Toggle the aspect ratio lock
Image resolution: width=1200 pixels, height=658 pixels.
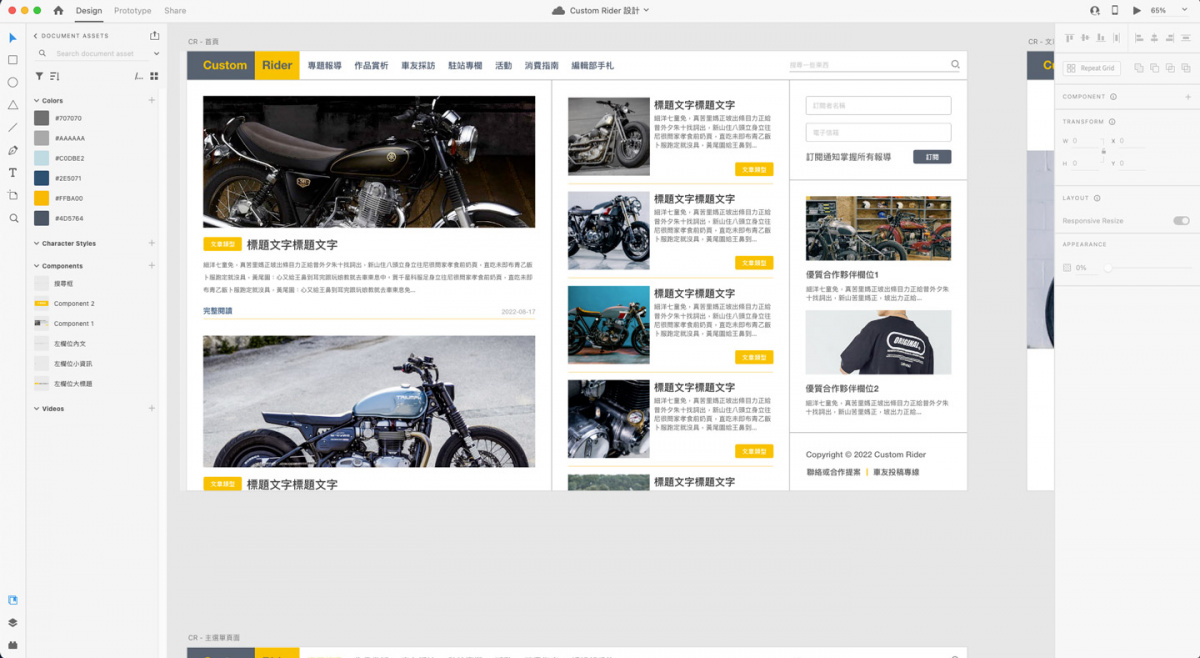tap(1103, 151)
